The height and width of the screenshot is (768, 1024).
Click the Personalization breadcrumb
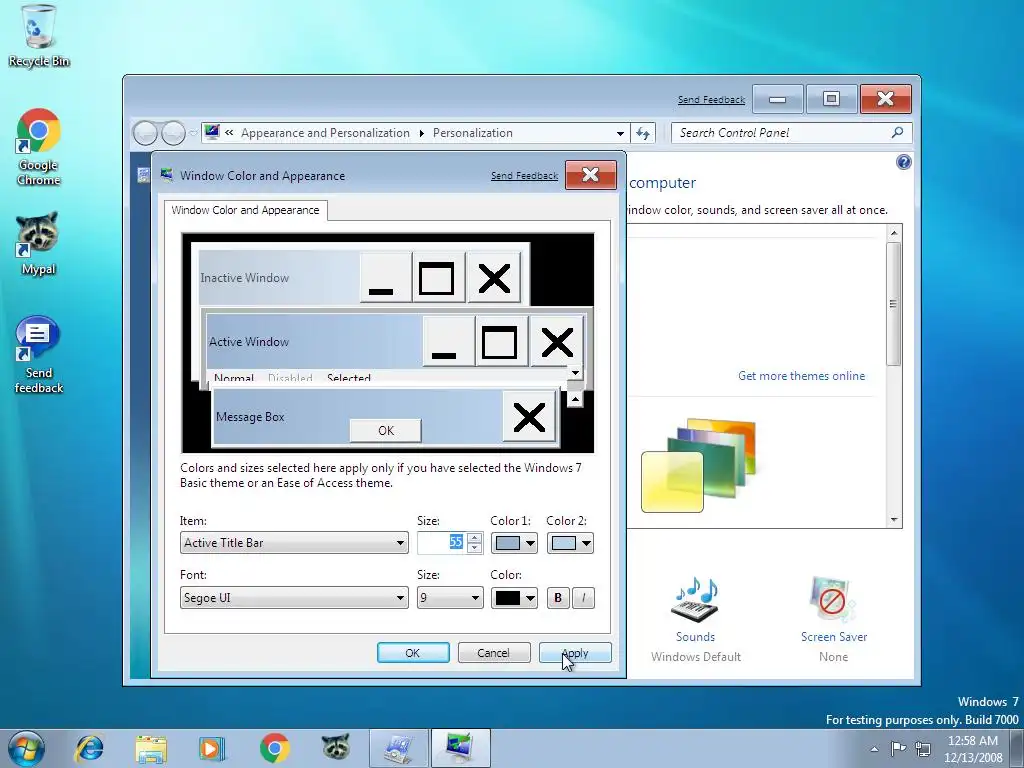473,133
